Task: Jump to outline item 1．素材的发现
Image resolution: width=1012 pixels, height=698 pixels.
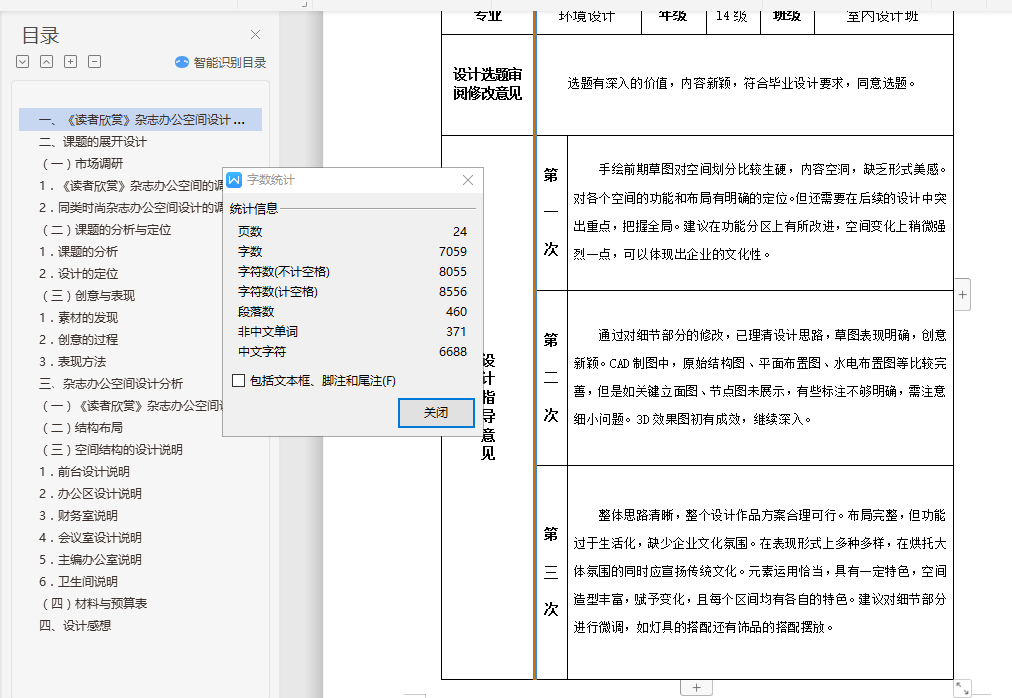Action: click(78, 318)
